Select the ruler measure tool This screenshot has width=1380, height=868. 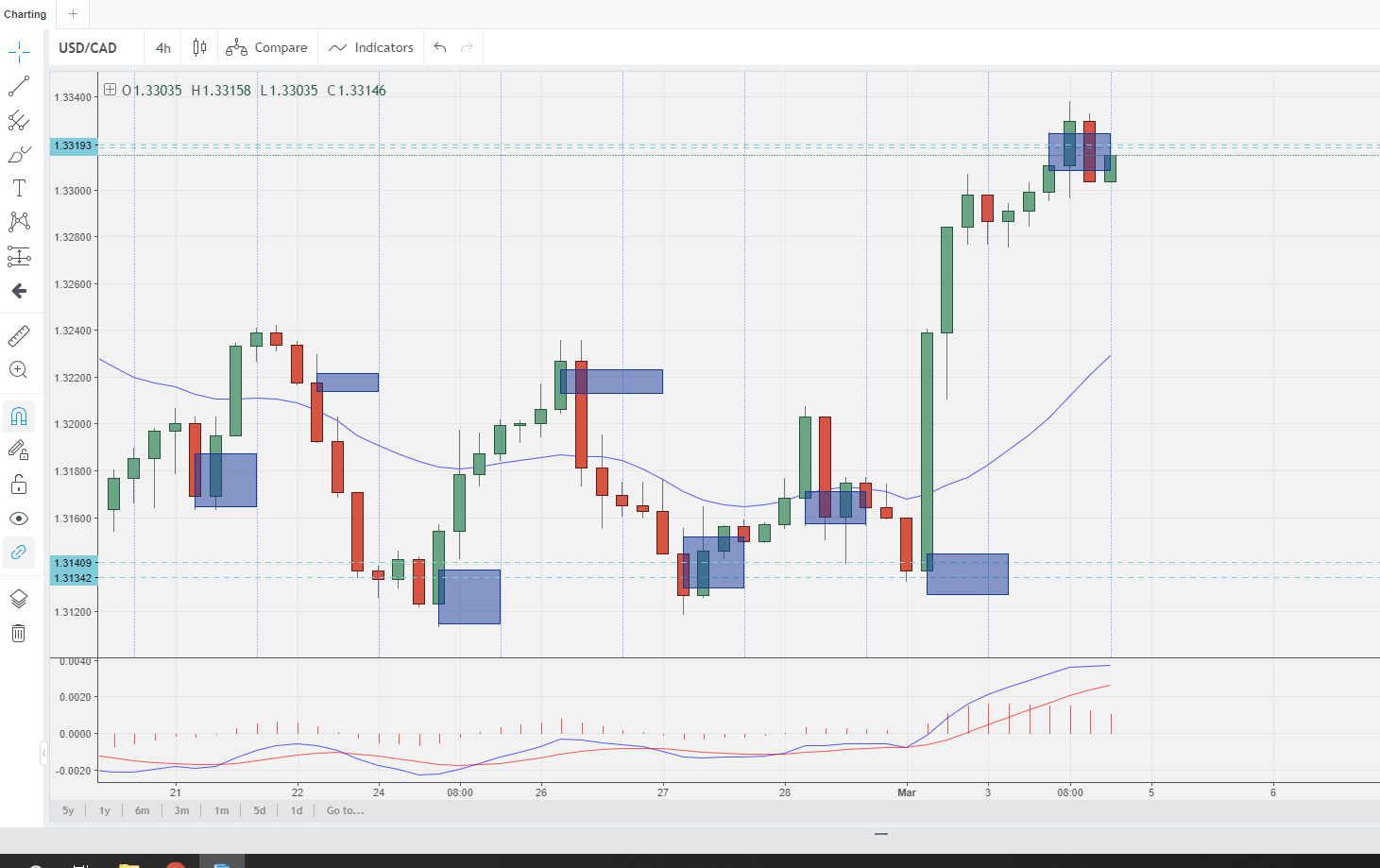(x=19, y=335)
